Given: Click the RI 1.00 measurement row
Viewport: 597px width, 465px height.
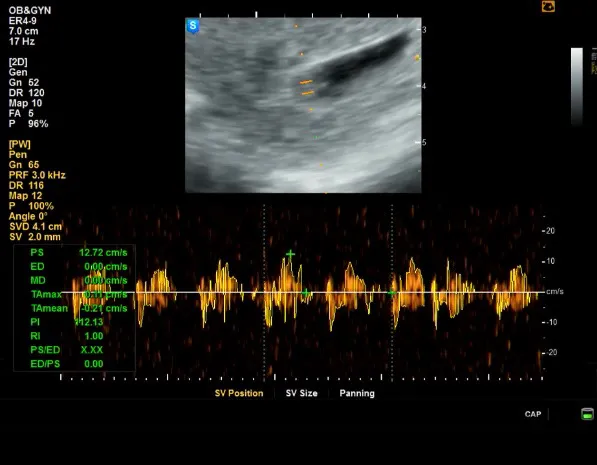Looking at the screenshot, I should pos(67,336).
